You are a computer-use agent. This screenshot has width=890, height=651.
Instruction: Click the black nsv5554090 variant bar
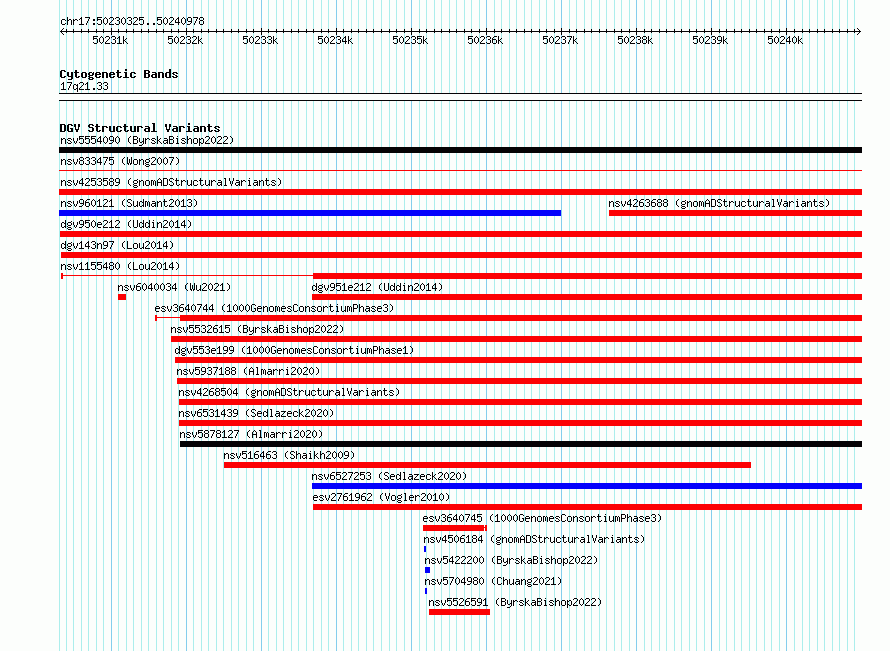tap(460, 150)
